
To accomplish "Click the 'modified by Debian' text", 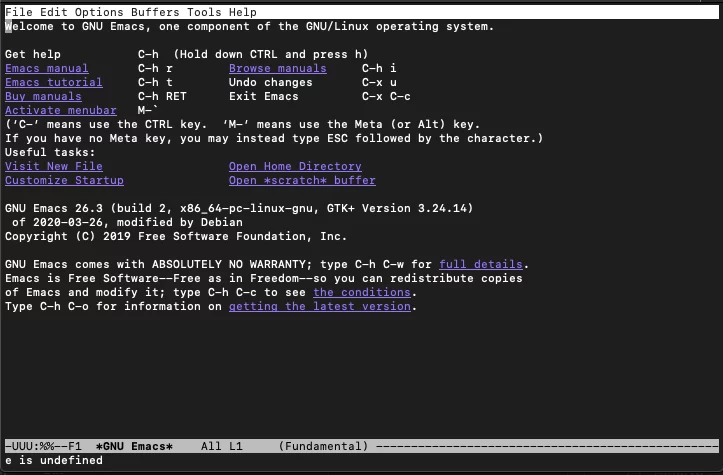I will pyautogui.click(x=179, y=222).
